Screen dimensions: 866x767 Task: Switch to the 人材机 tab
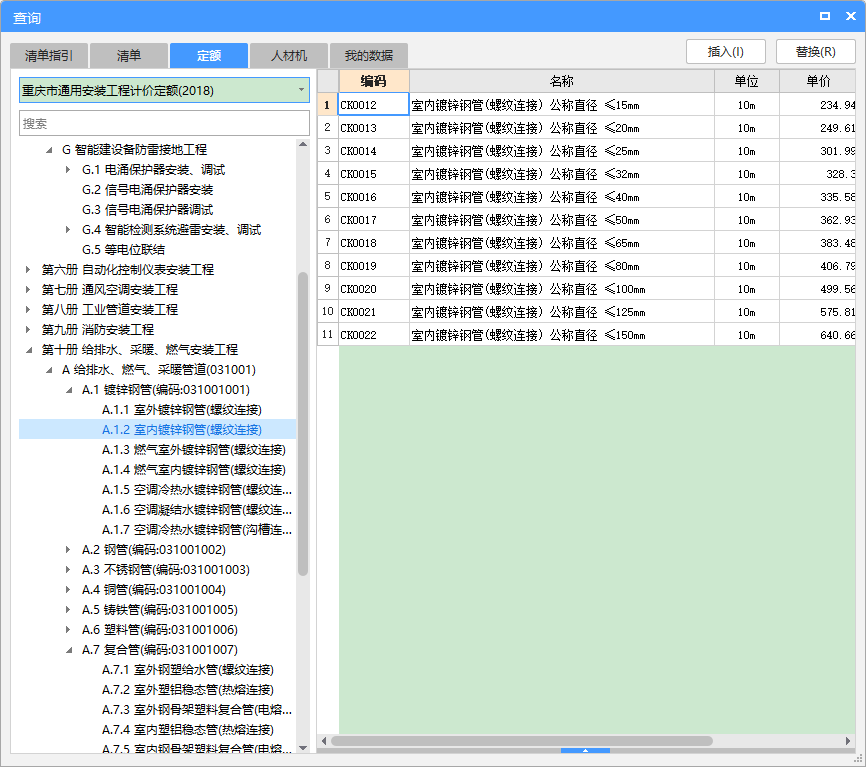coord(289,56)
